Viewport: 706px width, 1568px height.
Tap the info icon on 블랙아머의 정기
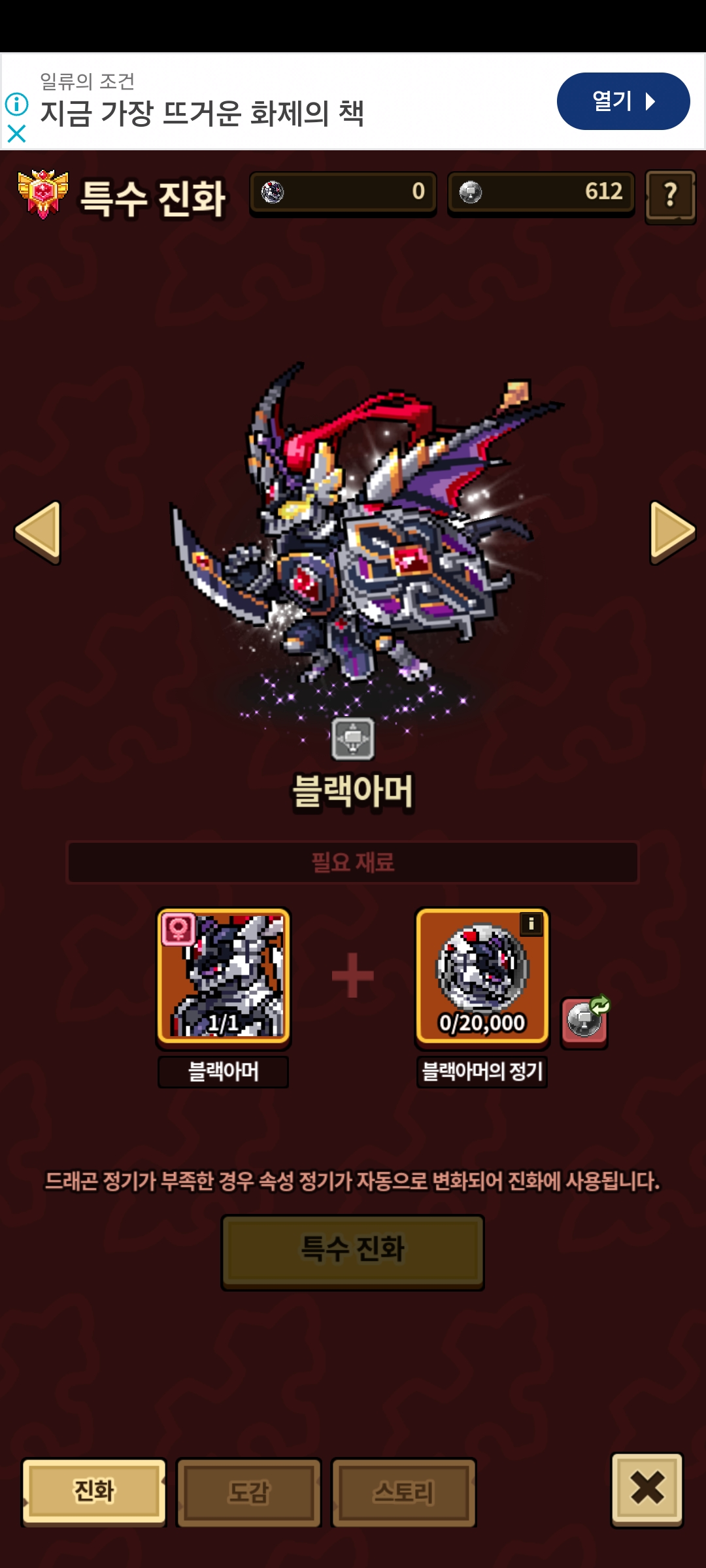click(531, 924)
